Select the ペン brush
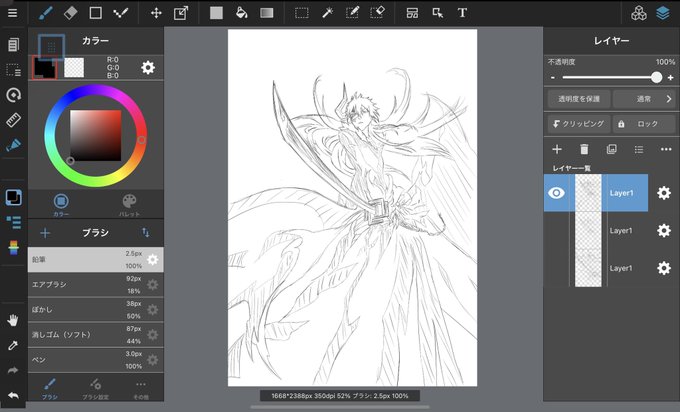The image size is (680, 412). coord(95,360)
